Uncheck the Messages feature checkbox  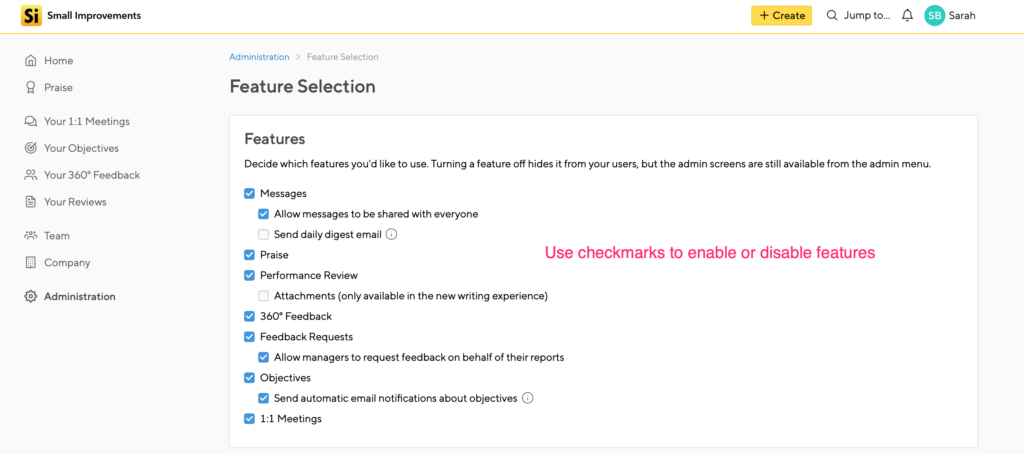coord(249,193)
